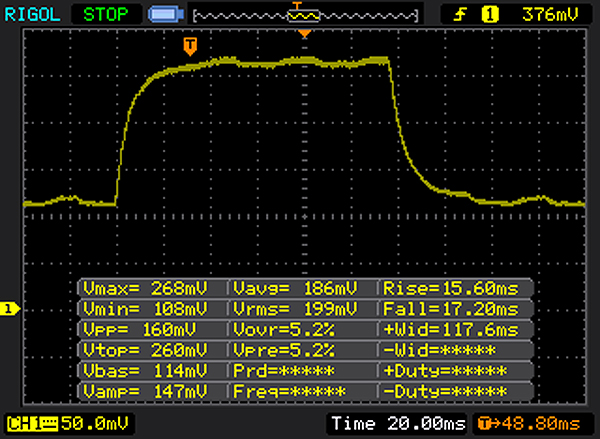600x439 pixels.
Task: Click the blue battery icon
Action: 166,14
